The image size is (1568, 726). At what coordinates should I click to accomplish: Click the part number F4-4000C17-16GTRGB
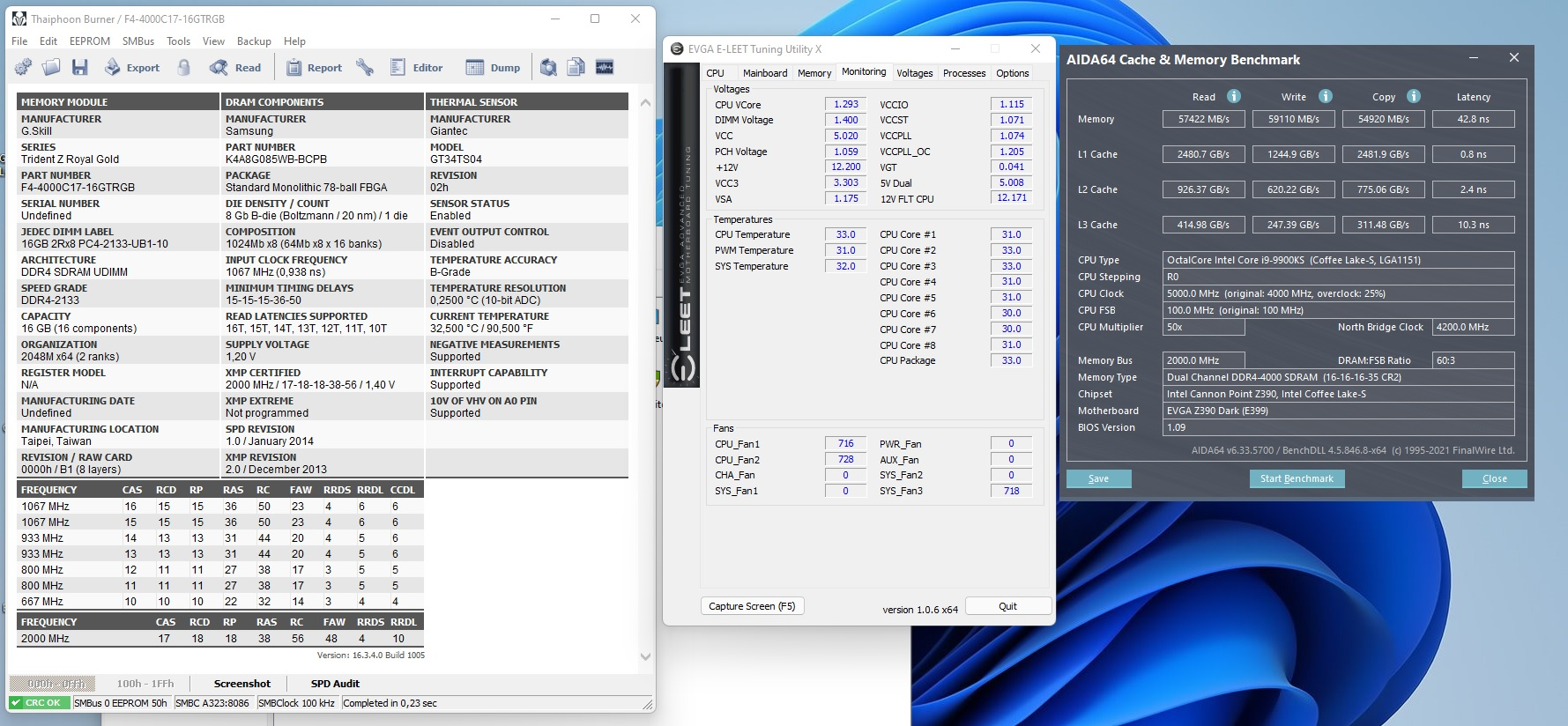[78, 188]
